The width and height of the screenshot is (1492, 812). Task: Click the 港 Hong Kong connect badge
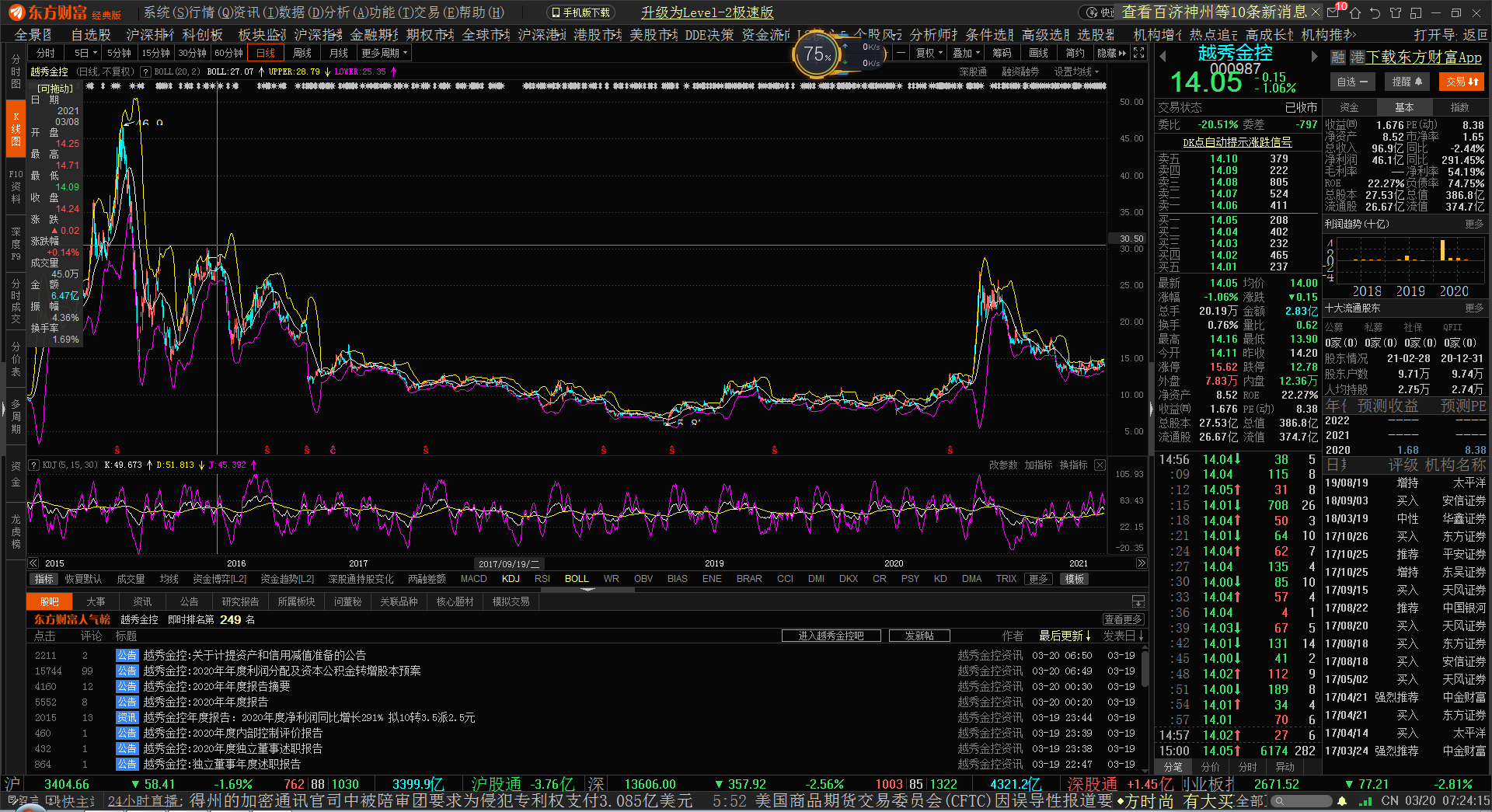pyautogui.click(x=1358, y=58)
